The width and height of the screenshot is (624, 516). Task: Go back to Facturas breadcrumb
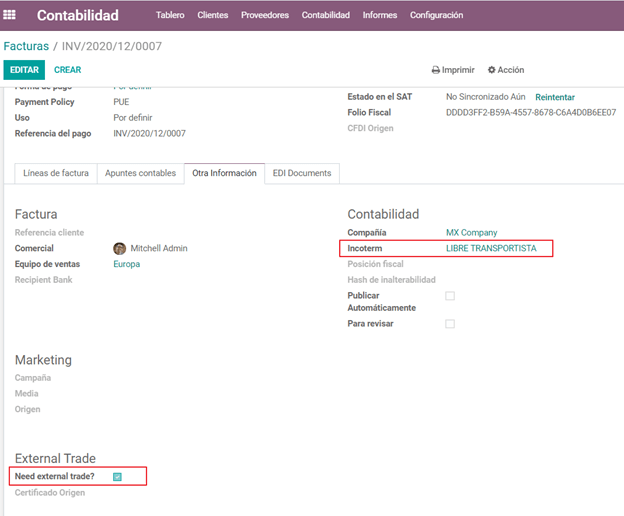pos(26,46)
